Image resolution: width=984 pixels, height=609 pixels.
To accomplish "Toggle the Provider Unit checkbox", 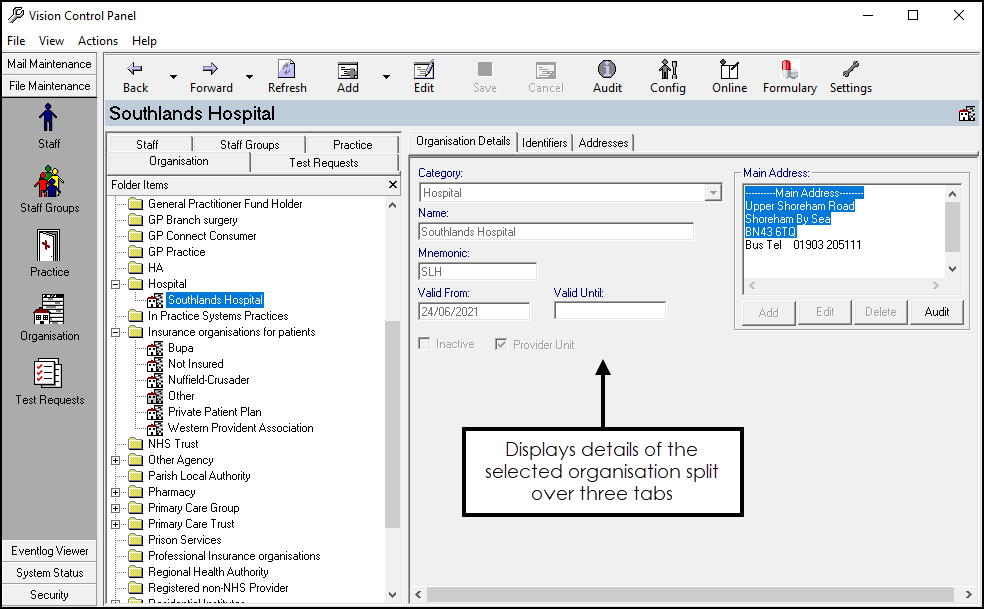I will (501, 344).
